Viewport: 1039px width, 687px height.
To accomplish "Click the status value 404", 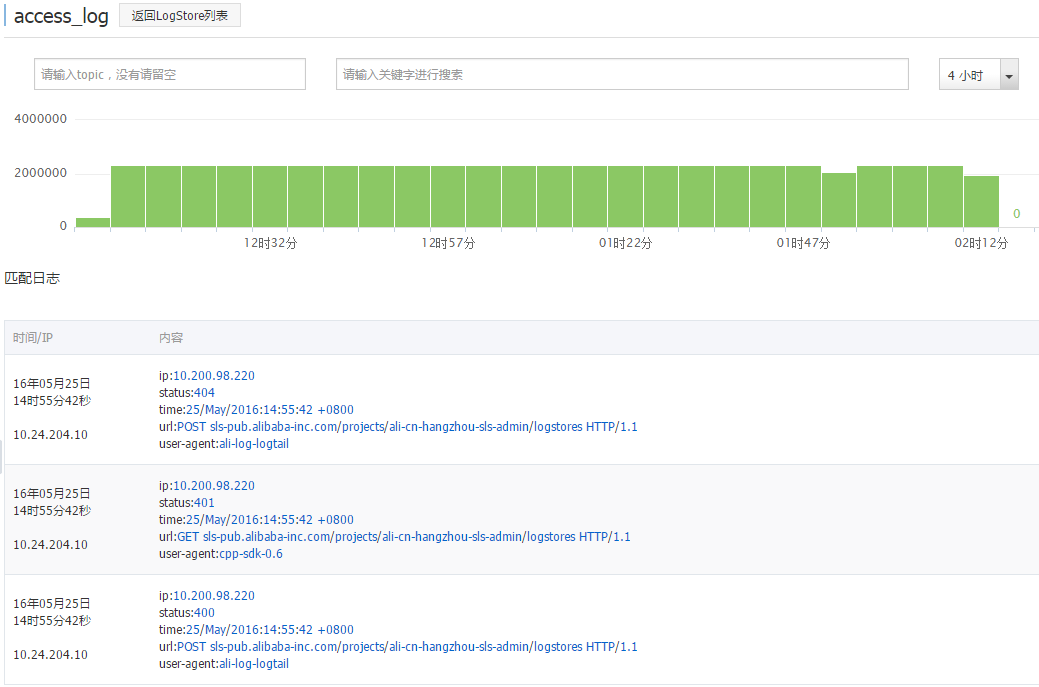I will (x=204, y=393).
